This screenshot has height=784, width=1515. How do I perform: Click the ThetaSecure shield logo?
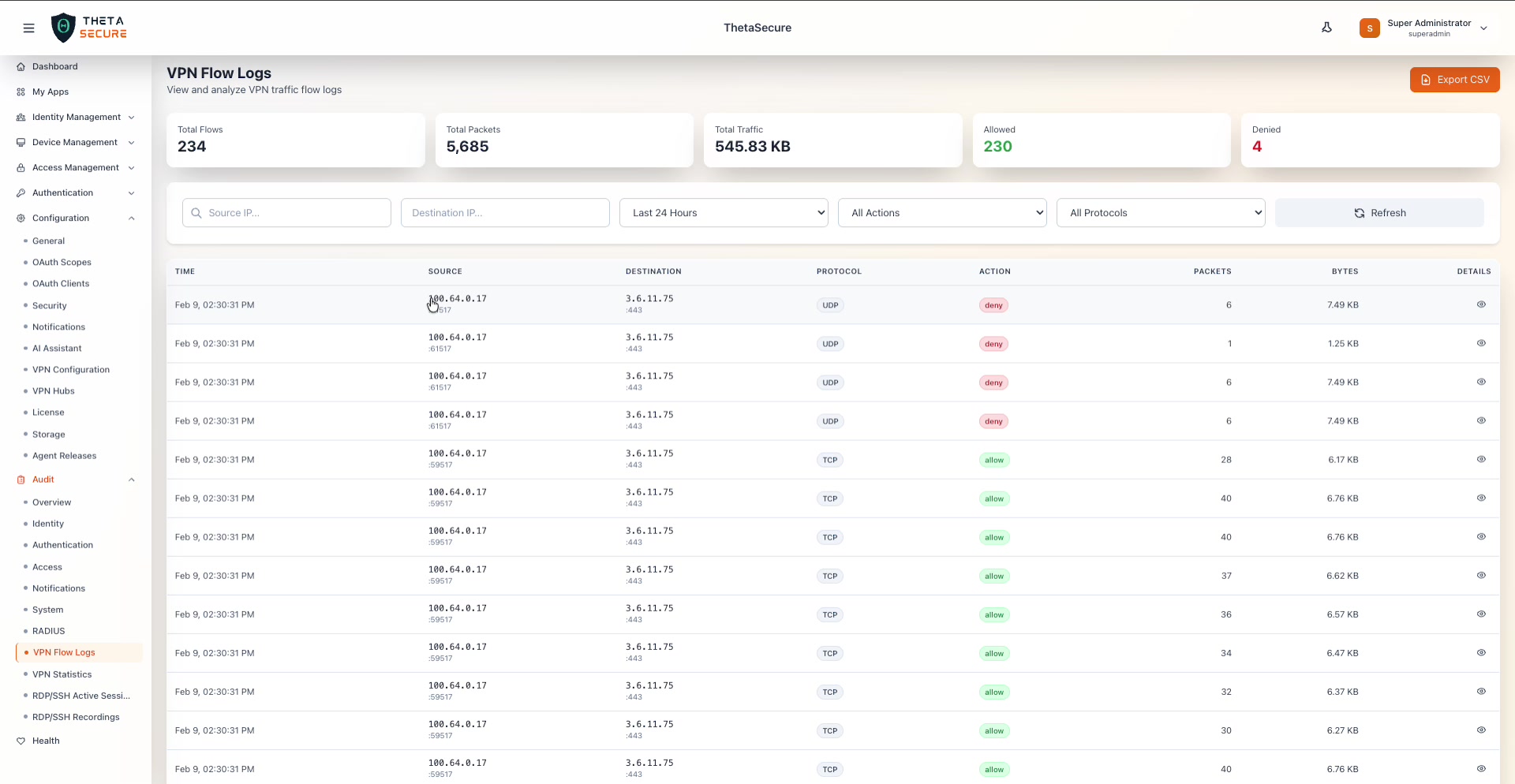point(64,27)
